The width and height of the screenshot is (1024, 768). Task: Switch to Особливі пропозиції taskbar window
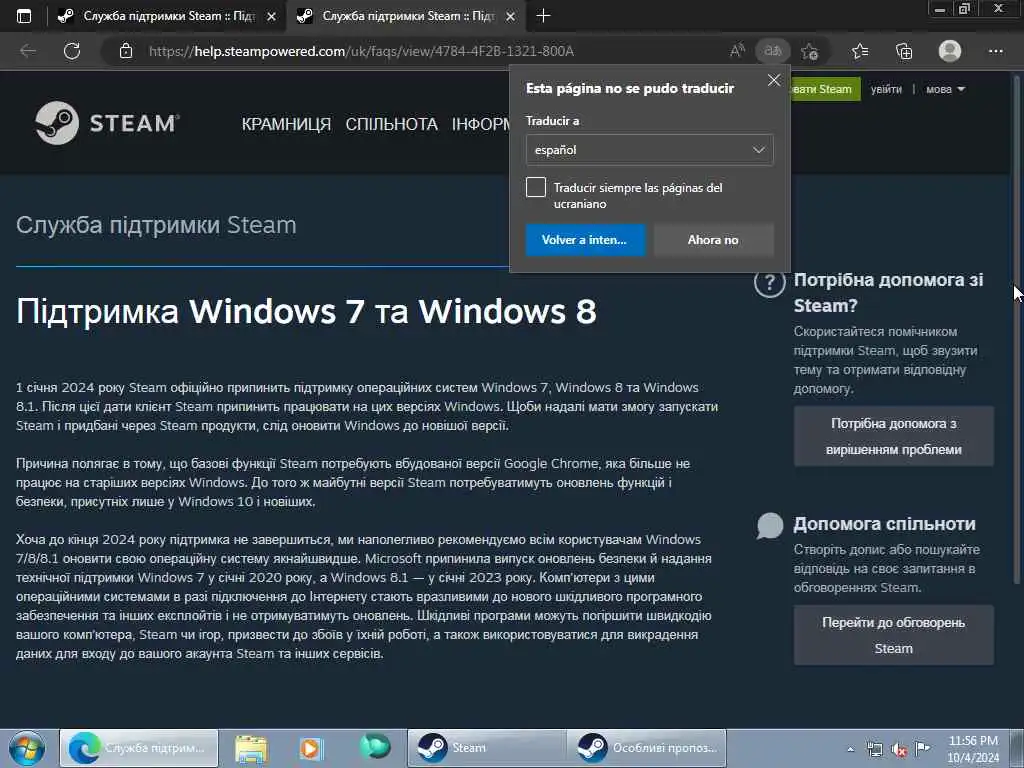tap(646, 748)
